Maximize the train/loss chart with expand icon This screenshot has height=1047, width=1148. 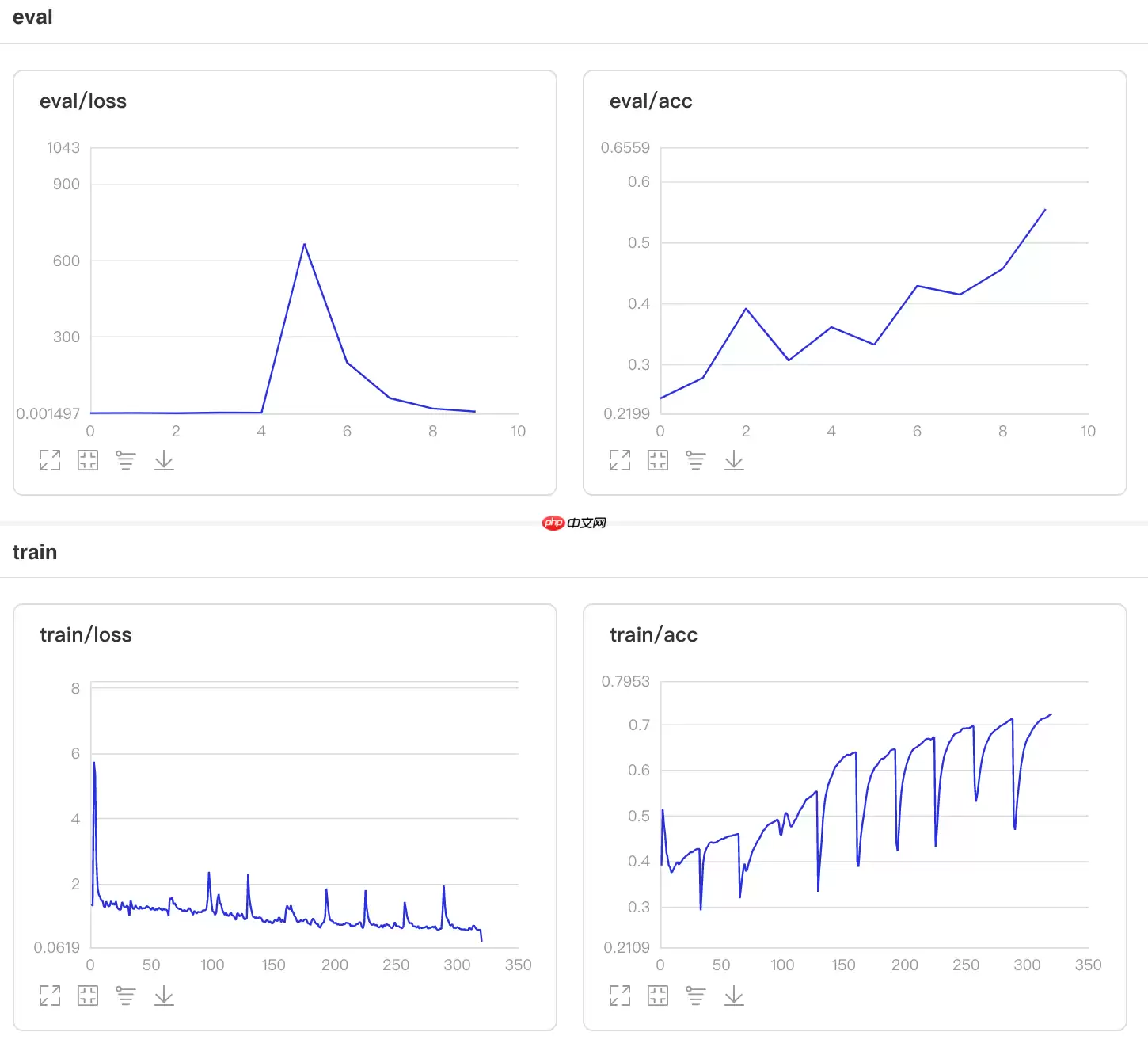[x=50, y=996]
